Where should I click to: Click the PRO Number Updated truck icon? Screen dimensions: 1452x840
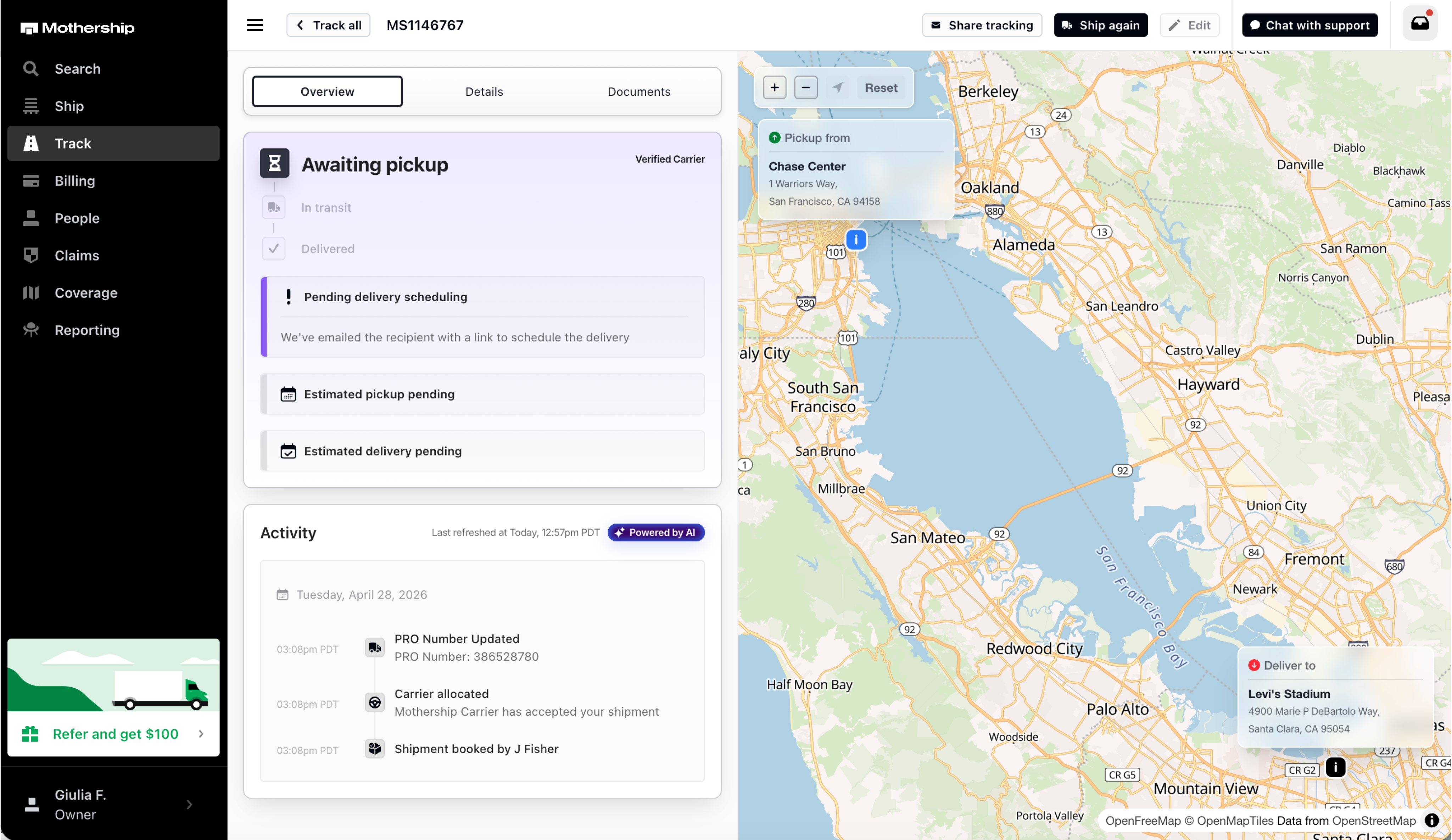click(x=375, y=648)
